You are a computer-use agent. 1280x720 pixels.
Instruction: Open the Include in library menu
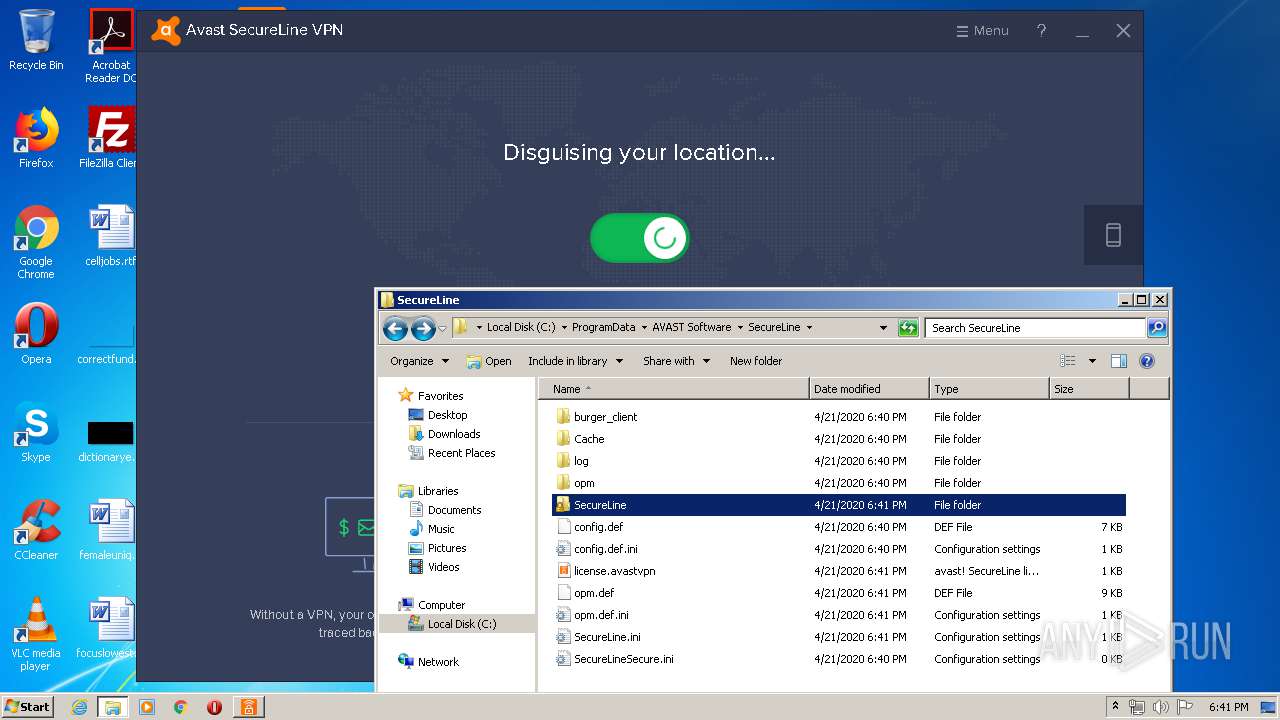click(575, 361)
